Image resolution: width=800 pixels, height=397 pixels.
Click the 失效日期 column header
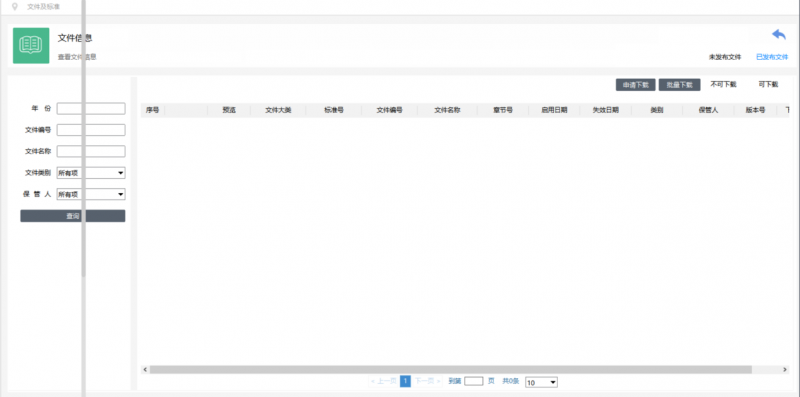606,110
